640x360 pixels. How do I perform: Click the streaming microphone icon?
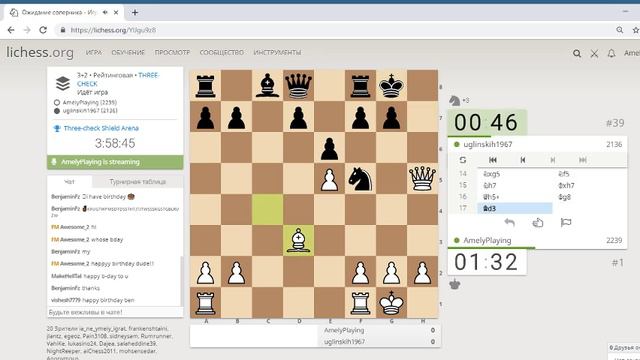53,162
